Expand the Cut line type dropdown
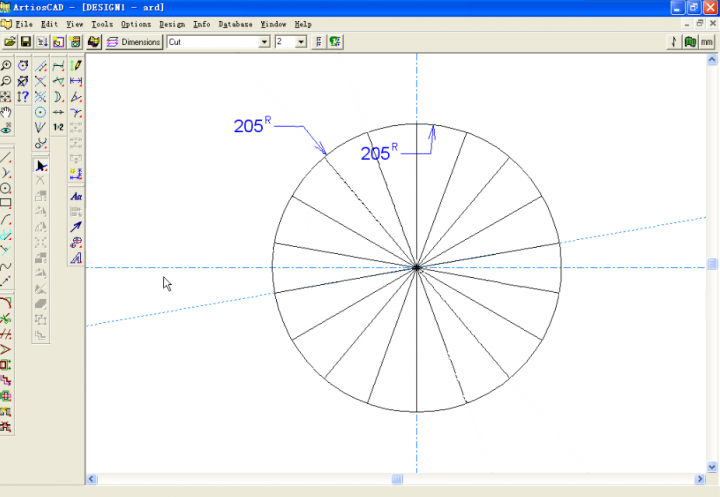Viewport: 720px width, 497px height. coord(264,42)
